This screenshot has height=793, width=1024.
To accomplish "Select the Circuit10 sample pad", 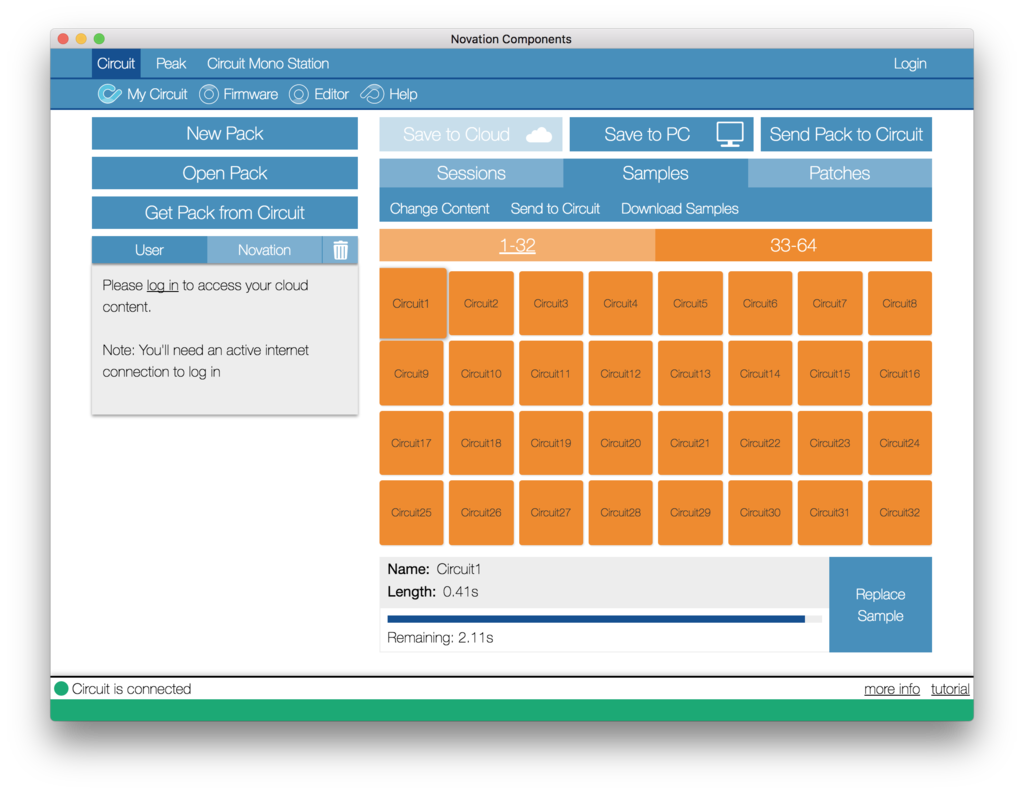I will pyautogui.click(x=481, y=374).
